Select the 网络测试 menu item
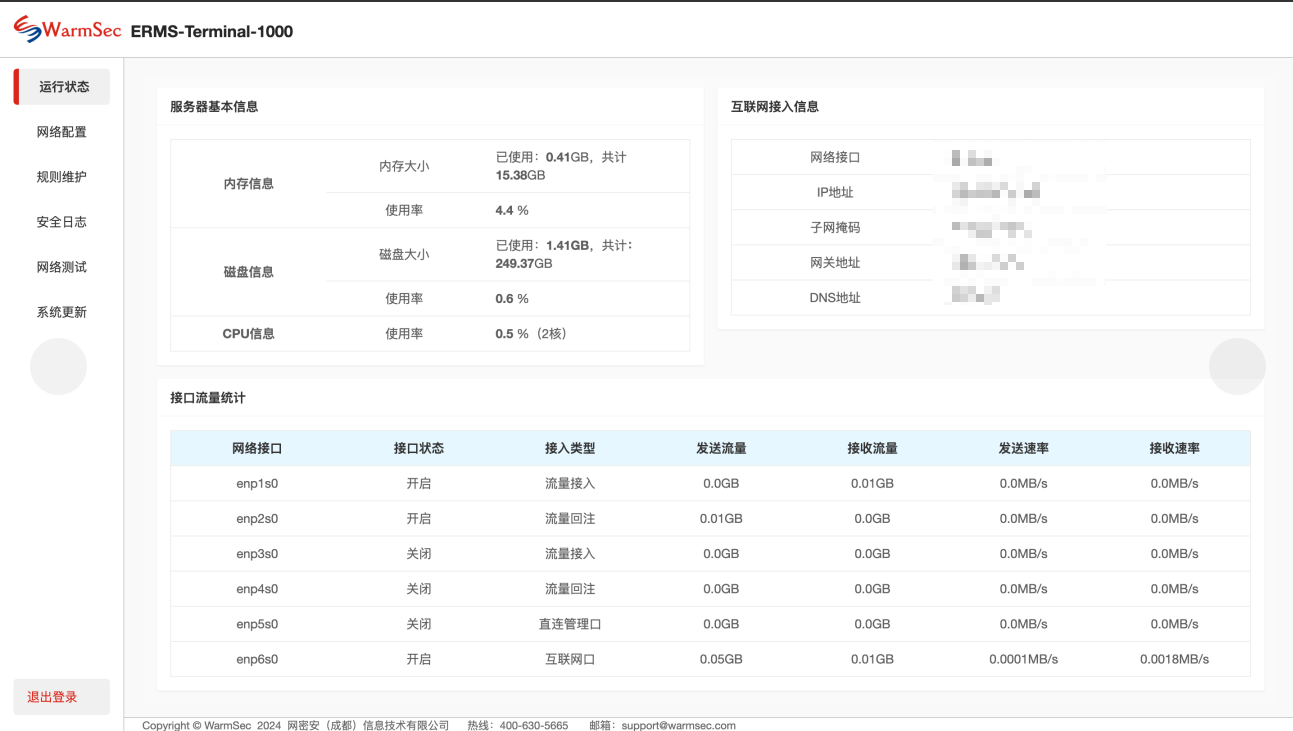The image size is (1293, 731). [x=62, y=267]
